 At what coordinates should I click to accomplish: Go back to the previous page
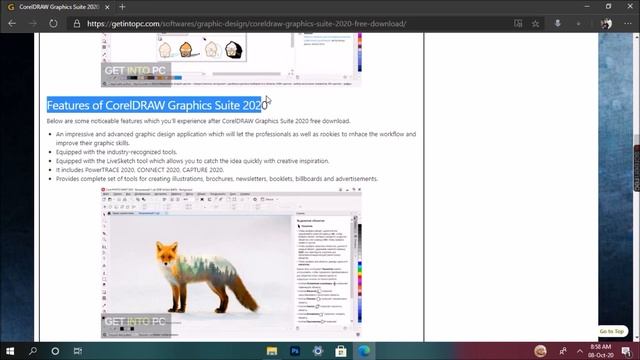[12, 24]
